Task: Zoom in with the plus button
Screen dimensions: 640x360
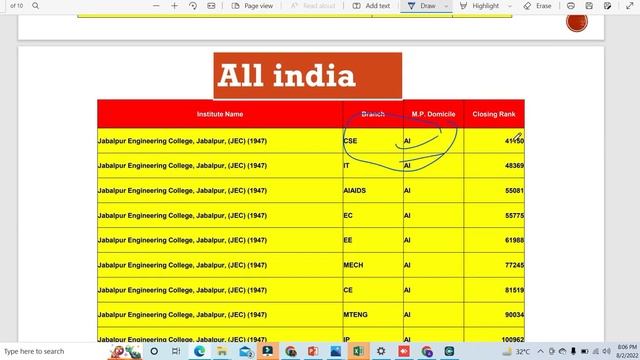Action: click(174, 6)
